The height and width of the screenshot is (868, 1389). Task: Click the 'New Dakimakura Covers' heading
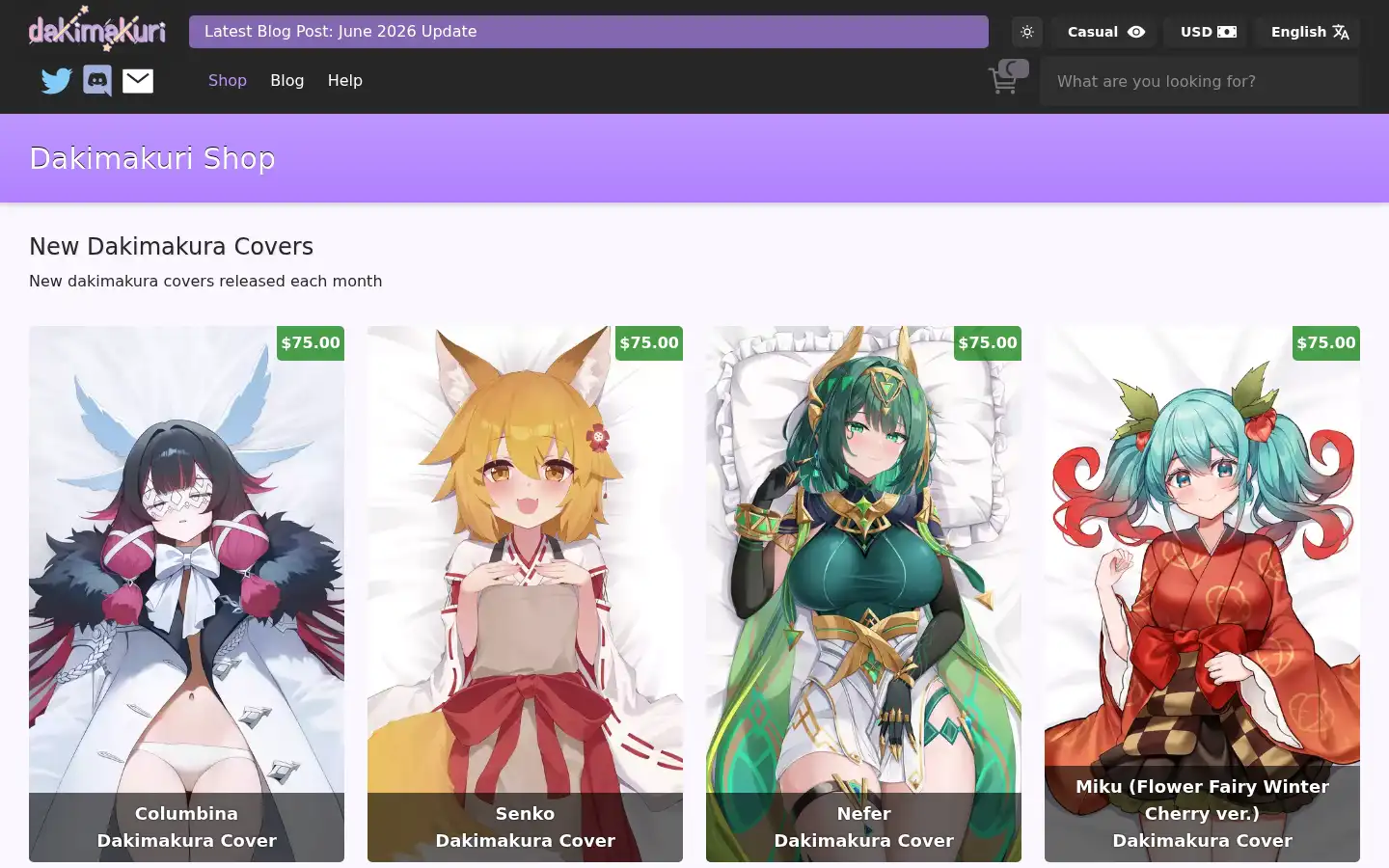[171, 247]
